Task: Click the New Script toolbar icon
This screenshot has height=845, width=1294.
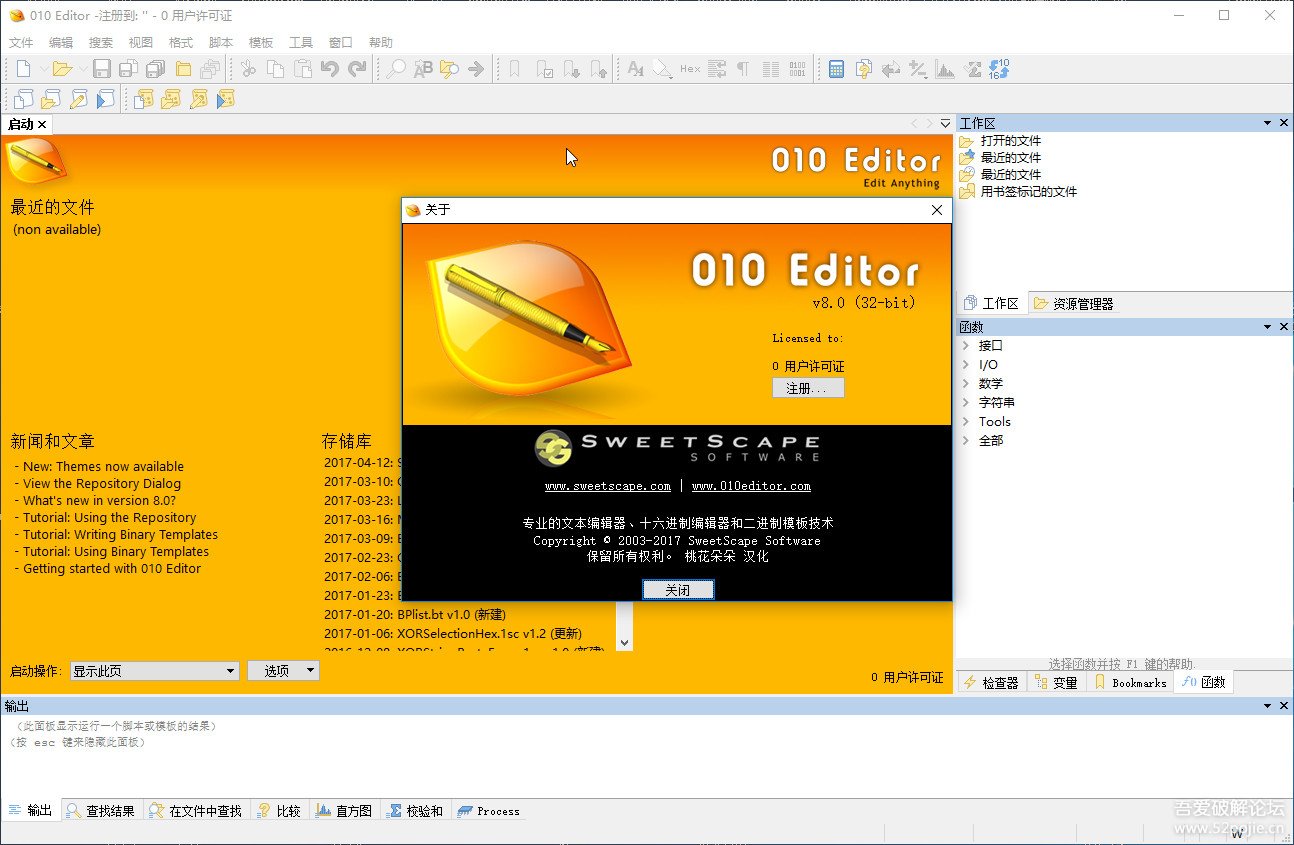Action: coord(23,98)
